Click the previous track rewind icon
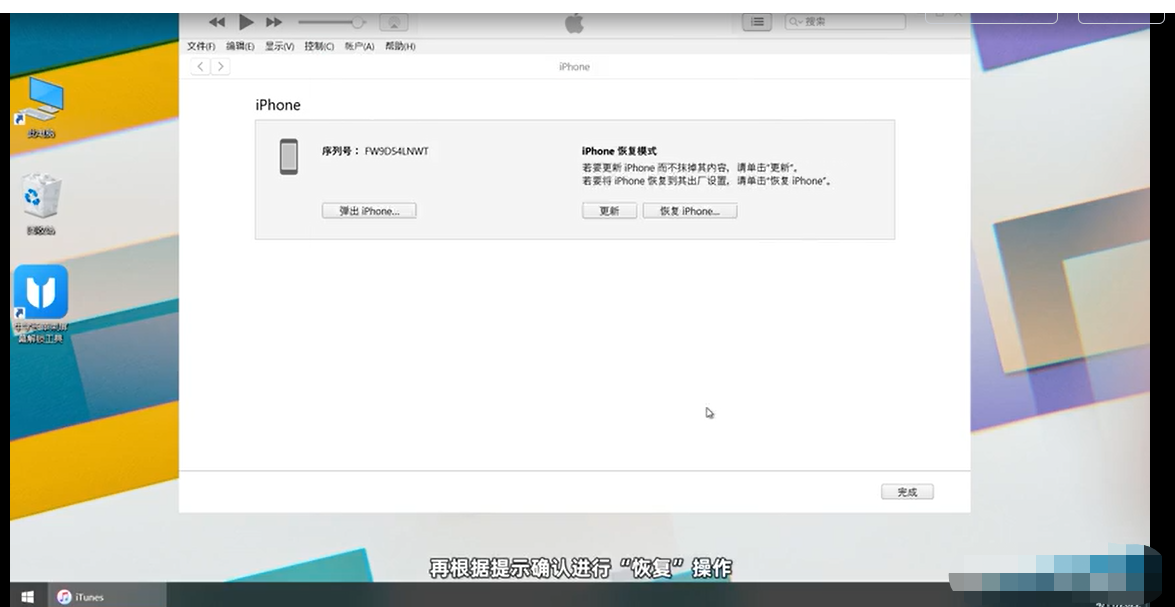The width and height of the screenshot is (1175, 607). click(217, 22)
